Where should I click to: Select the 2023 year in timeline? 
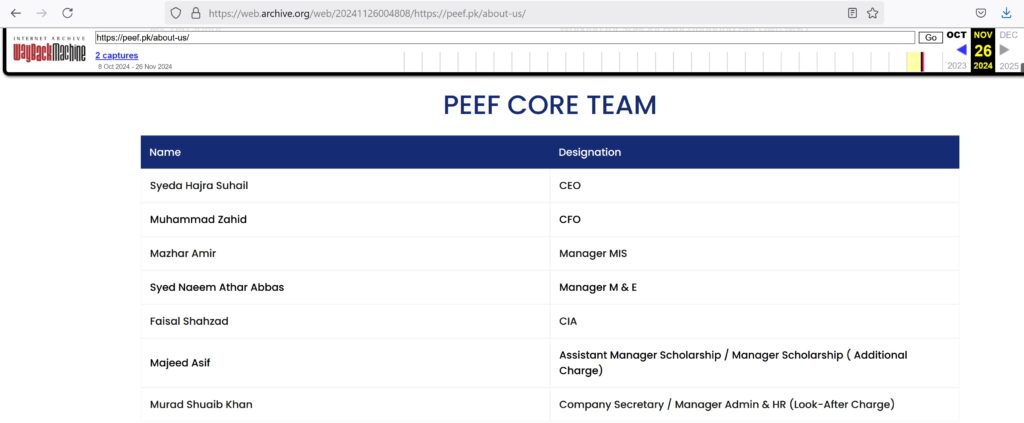pos(957,66)
